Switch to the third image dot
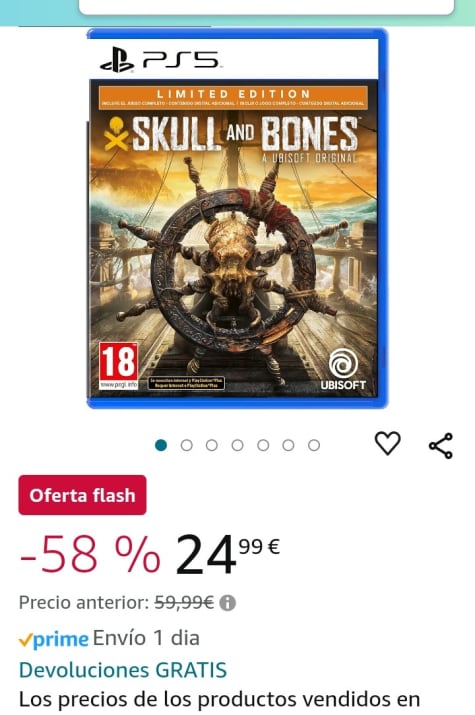The width and height of the screenshot is (475, 715). (212, 445)
